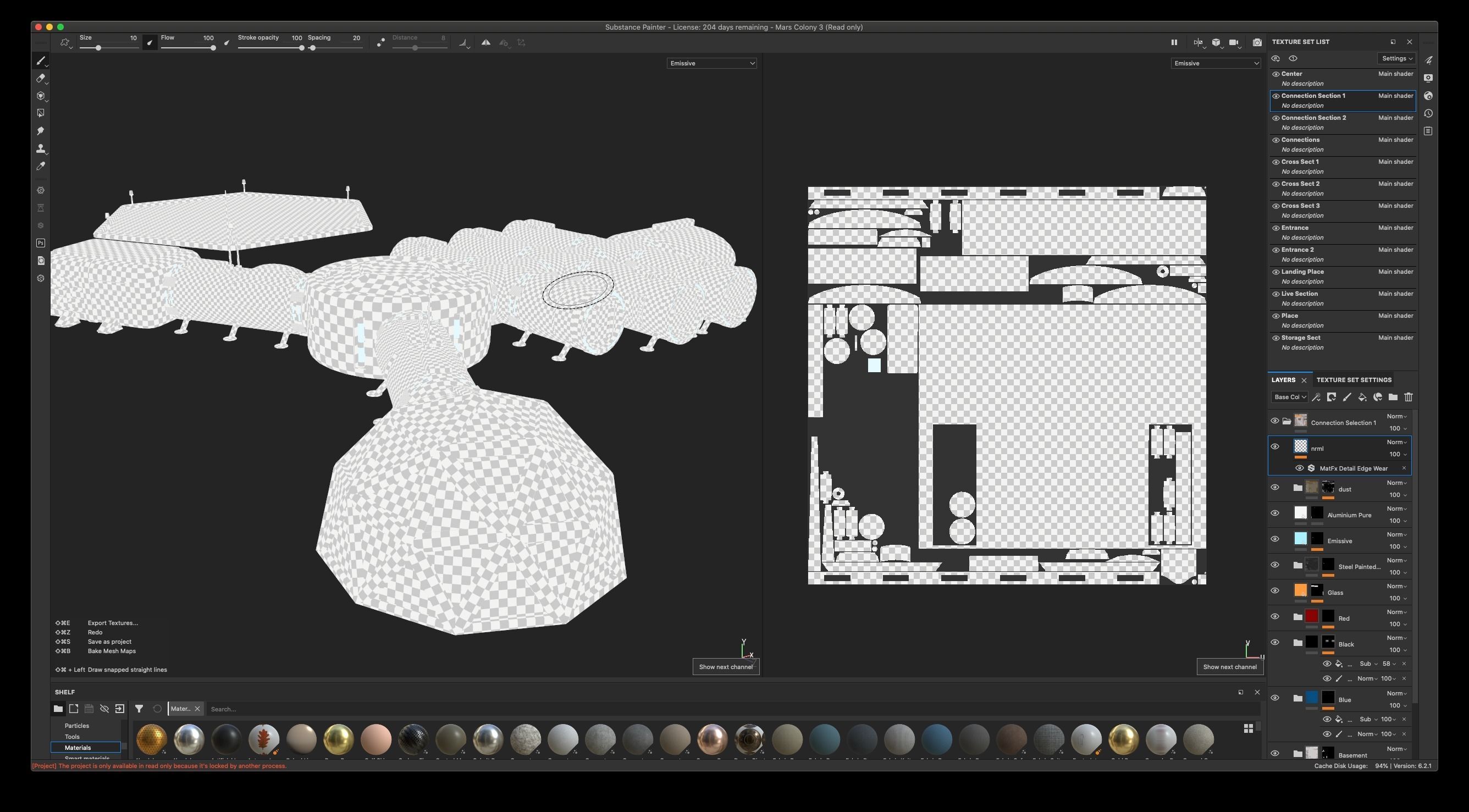Open the Base Col channel dropdown
The image size is (1469, 812).
[x=1289, y=397]
